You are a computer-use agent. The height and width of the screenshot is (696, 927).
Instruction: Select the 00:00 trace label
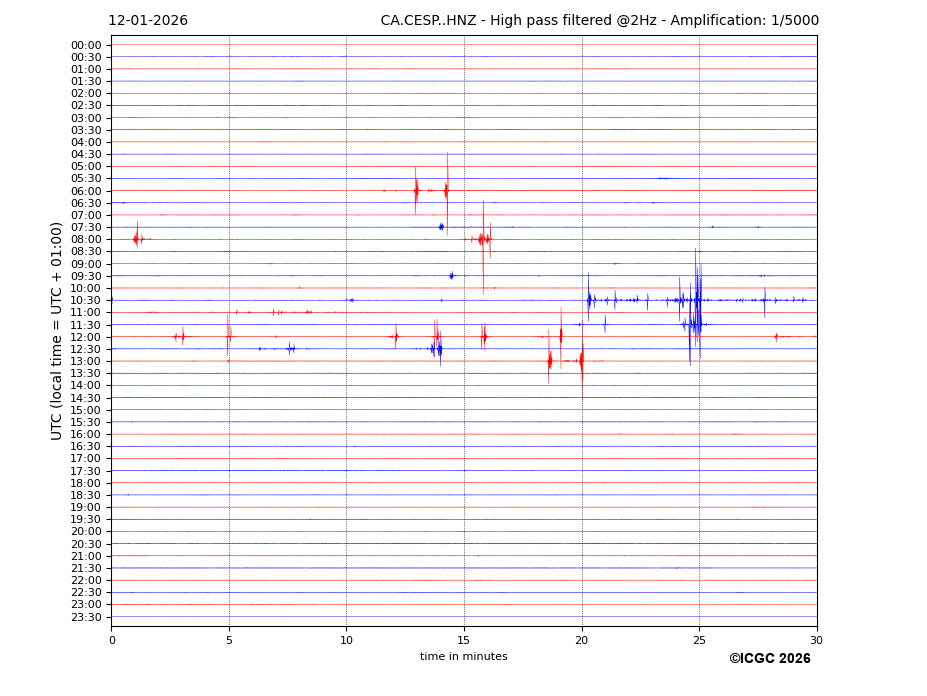click(x=86, y=45)
